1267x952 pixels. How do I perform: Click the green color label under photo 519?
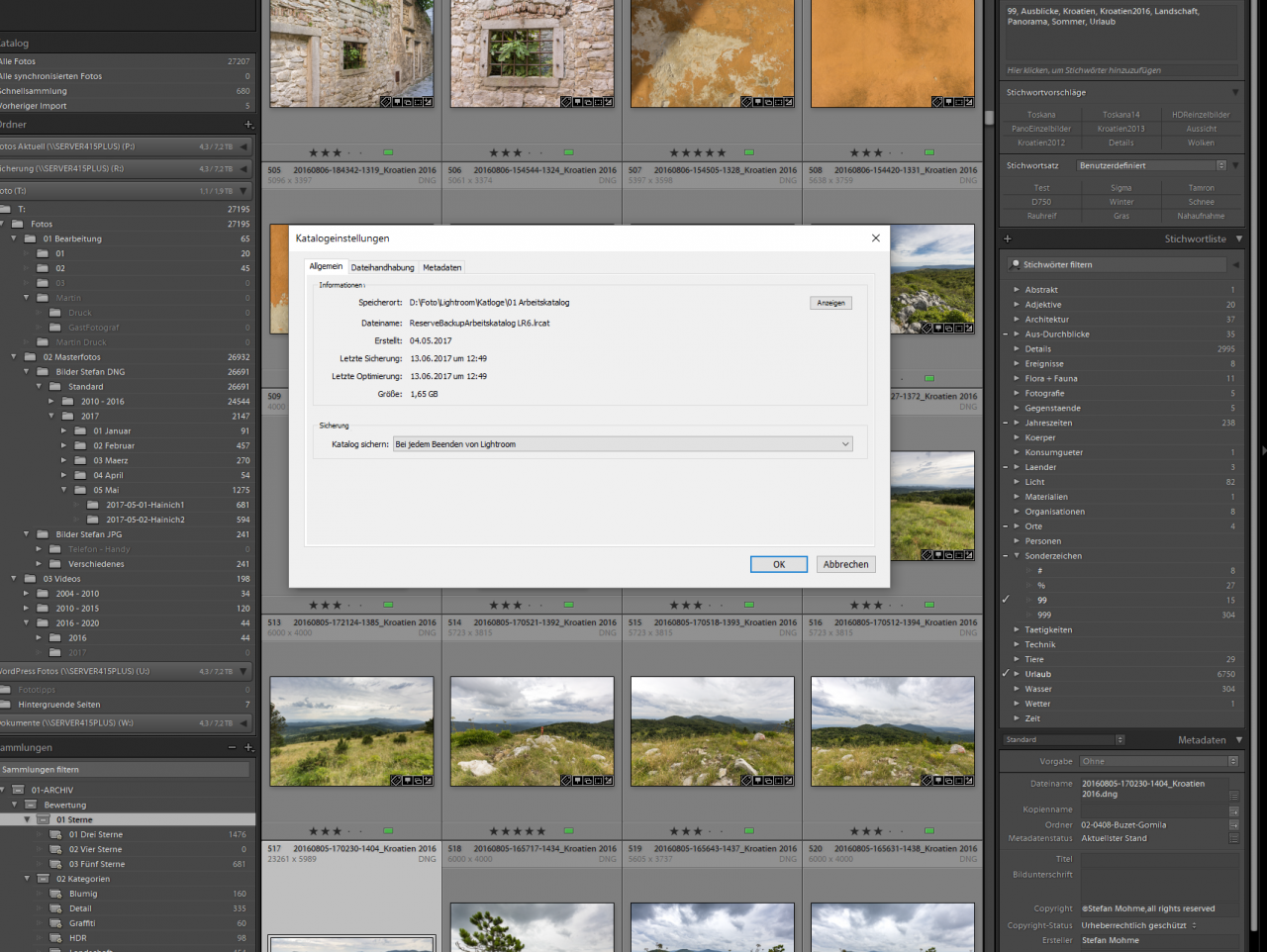(x=748, y=831)
